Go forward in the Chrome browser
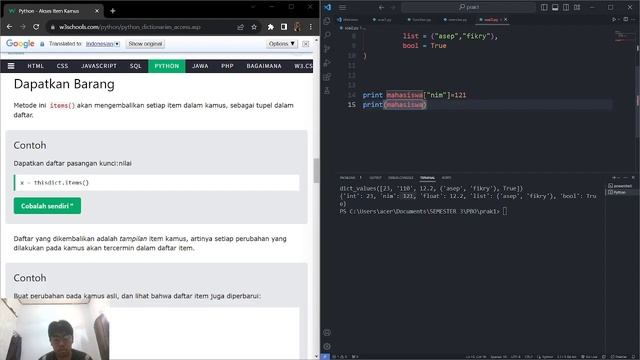The height and width of the screenshot is (360, 640). 23,27
